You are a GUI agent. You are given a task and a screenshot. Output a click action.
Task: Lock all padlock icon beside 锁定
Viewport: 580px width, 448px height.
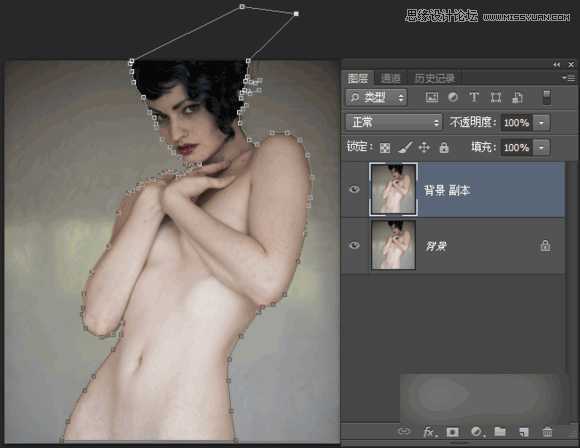[444, 148]
